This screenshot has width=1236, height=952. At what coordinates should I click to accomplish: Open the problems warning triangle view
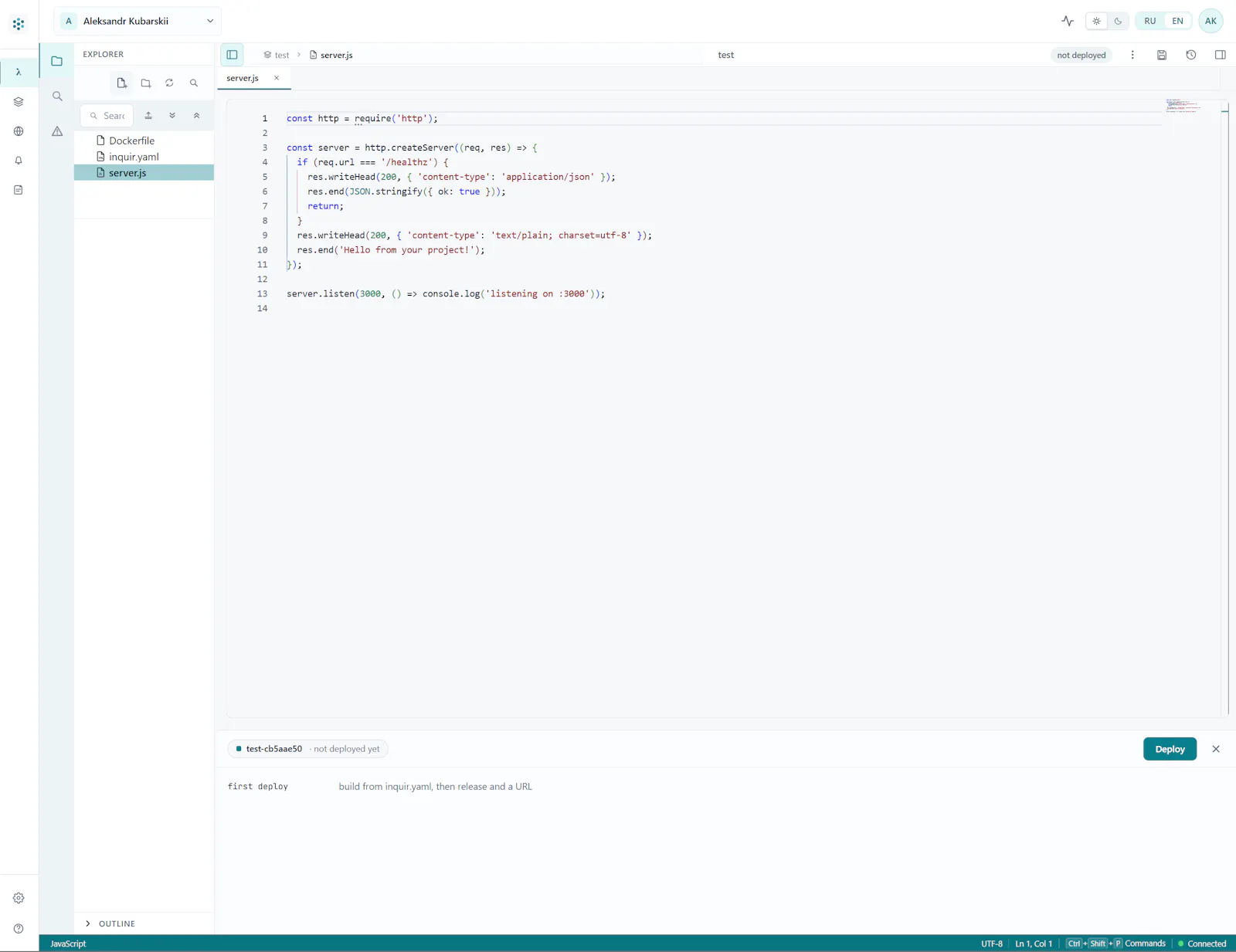pyautogui.click(x=57, y=131)
